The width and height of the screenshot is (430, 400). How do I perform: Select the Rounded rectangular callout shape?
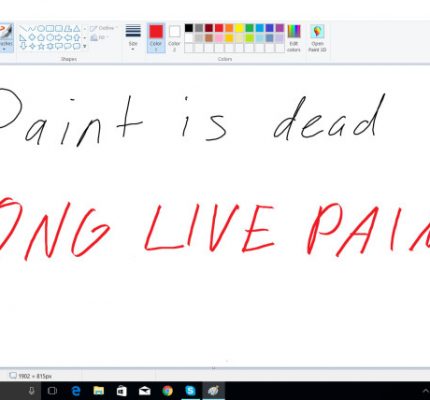point(59,46)
